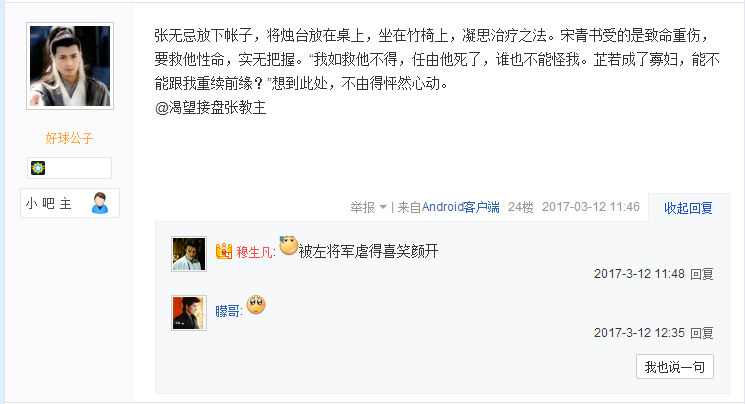Open the 小吧主 moderator badge
Screen dimensions: 745x404
pos(70,203)
